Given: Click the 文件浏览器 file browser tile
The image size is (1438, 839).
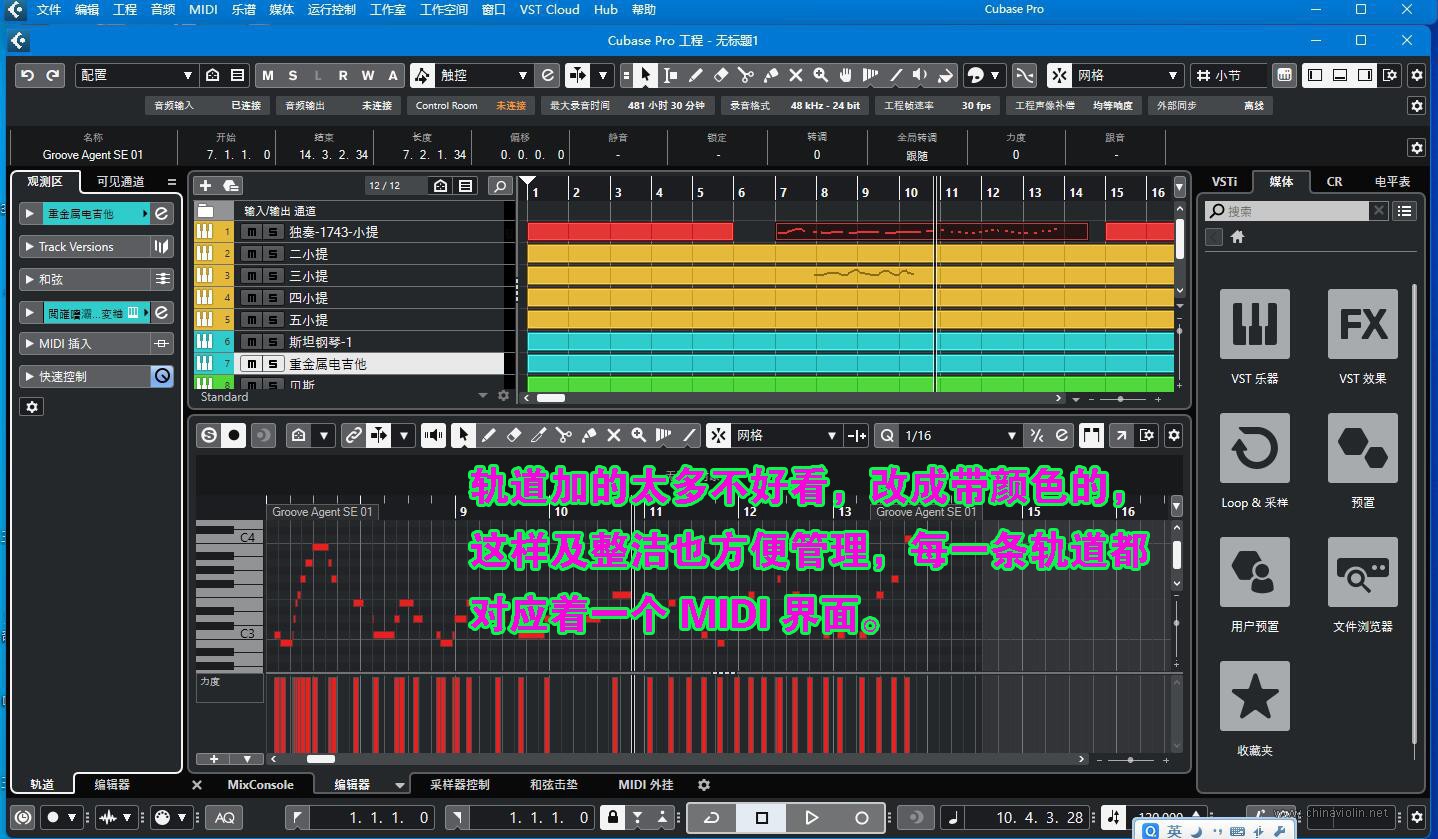Looking at the screenshot, I should point(1362,585).
